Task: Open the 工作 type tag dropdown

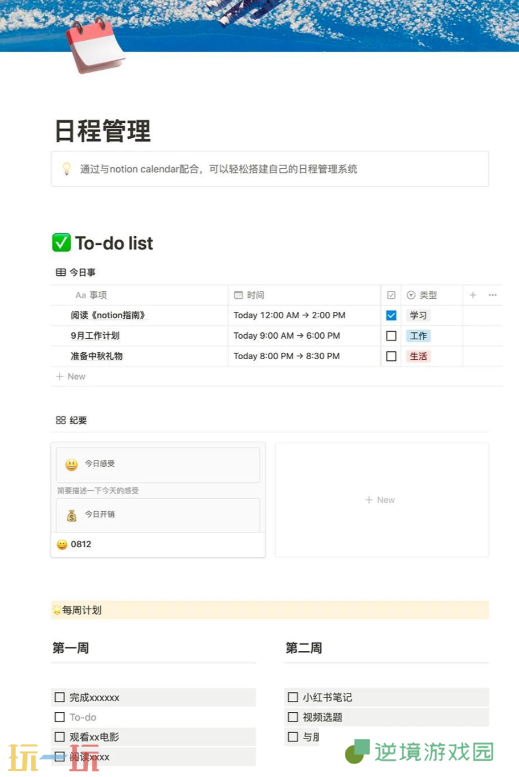Action: point(418,336)
